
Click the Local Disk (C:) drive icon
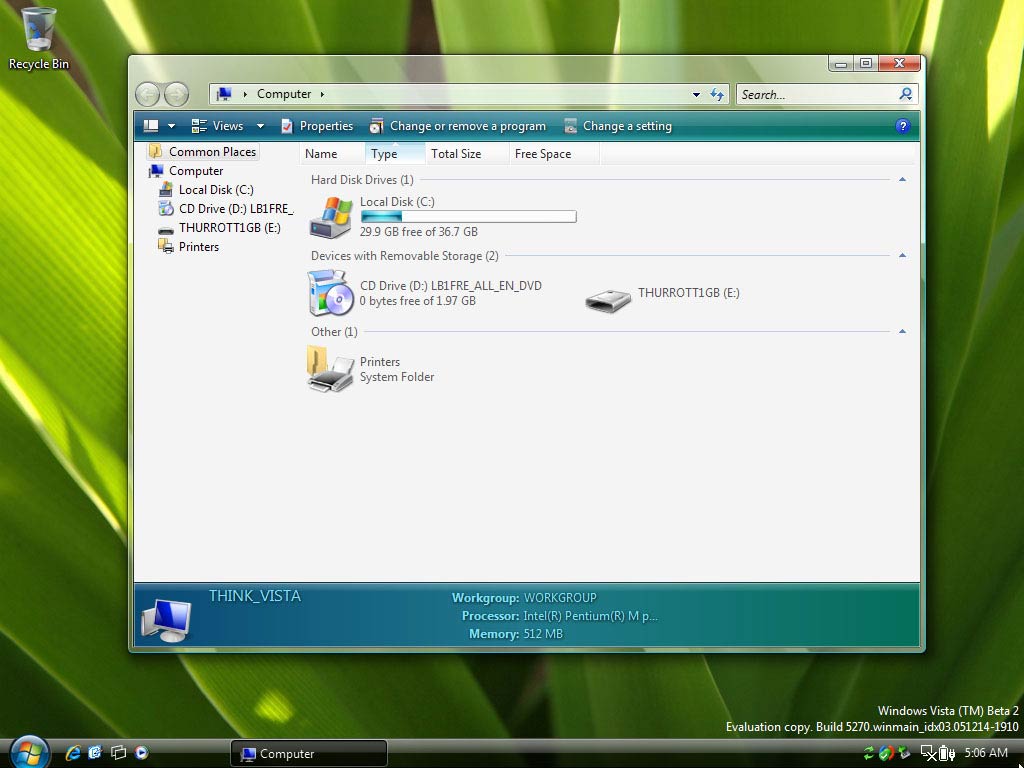point(331,217)
